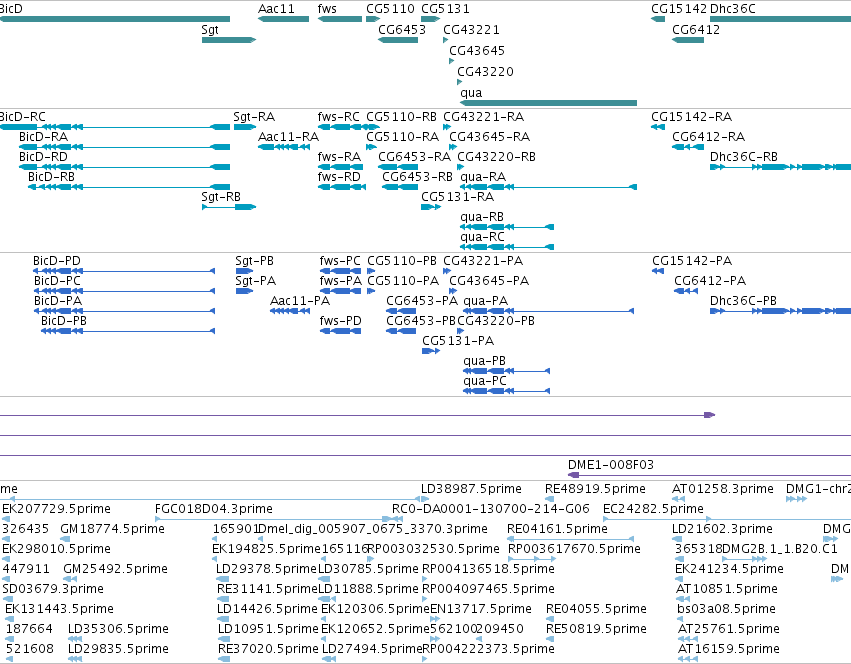Click transcript CG5110-RB
This screenshot has height=664, width=851.
pyautogui.click(x=402, y=117)
